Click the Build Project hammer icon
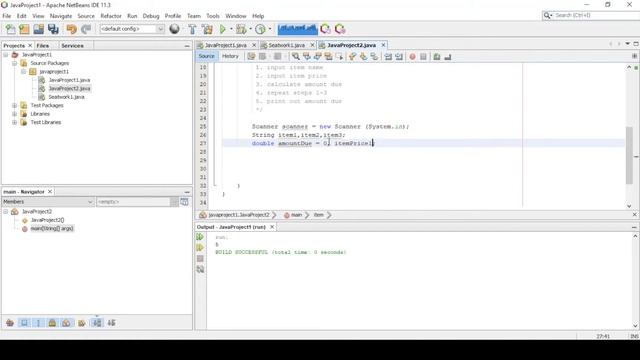 point(192,29)
